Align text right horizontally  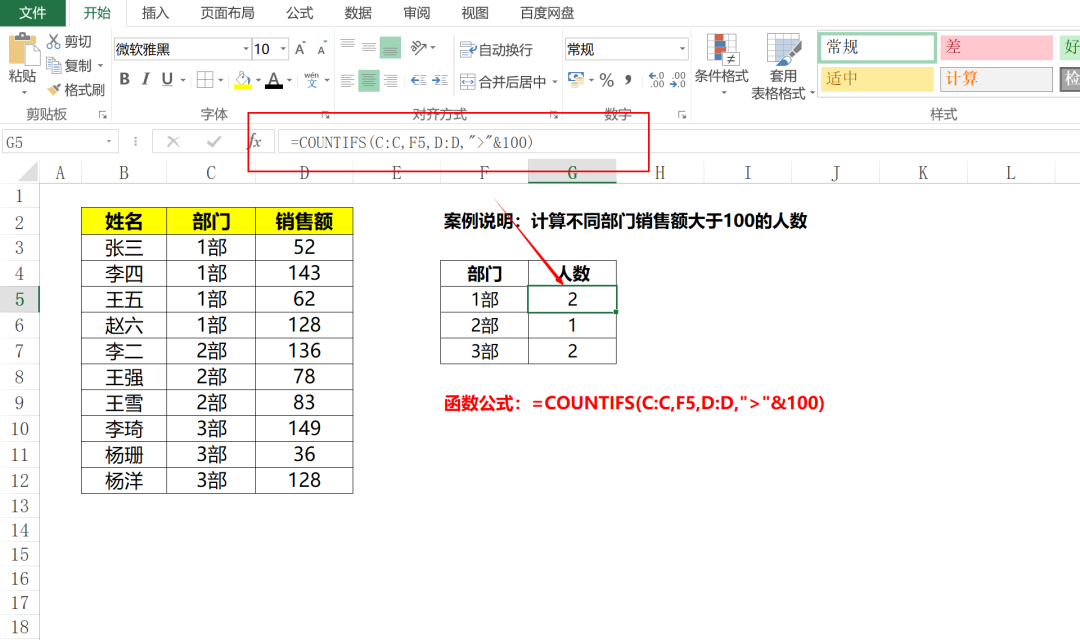pos(391,81)
